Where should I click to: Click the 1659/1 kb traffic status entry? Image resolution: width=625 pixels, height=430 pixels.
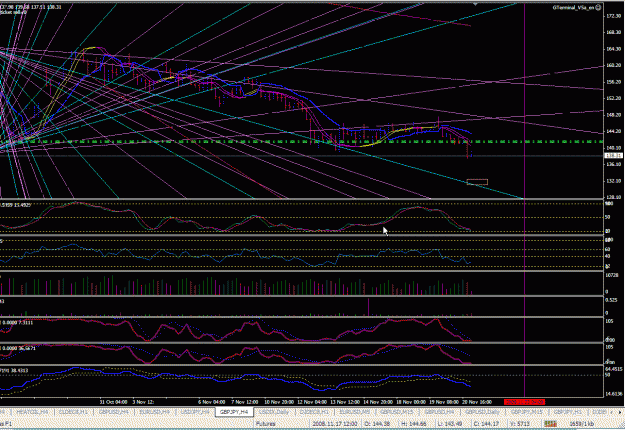pyautogui.click(x=582, y=424)
